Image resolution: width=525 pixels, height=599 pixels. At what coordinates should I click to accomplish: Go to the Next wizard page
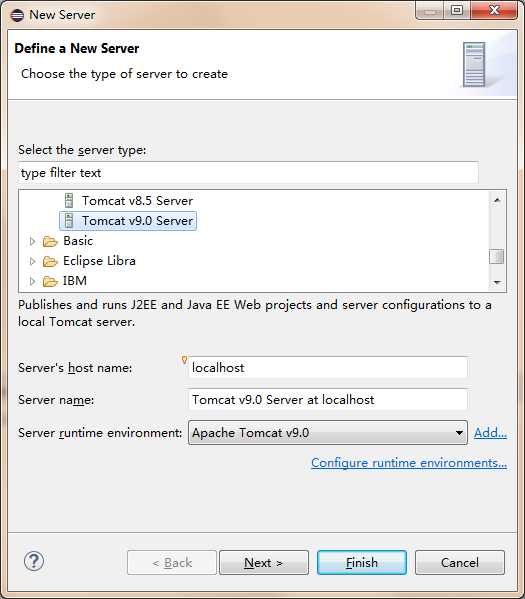point(264,563)
